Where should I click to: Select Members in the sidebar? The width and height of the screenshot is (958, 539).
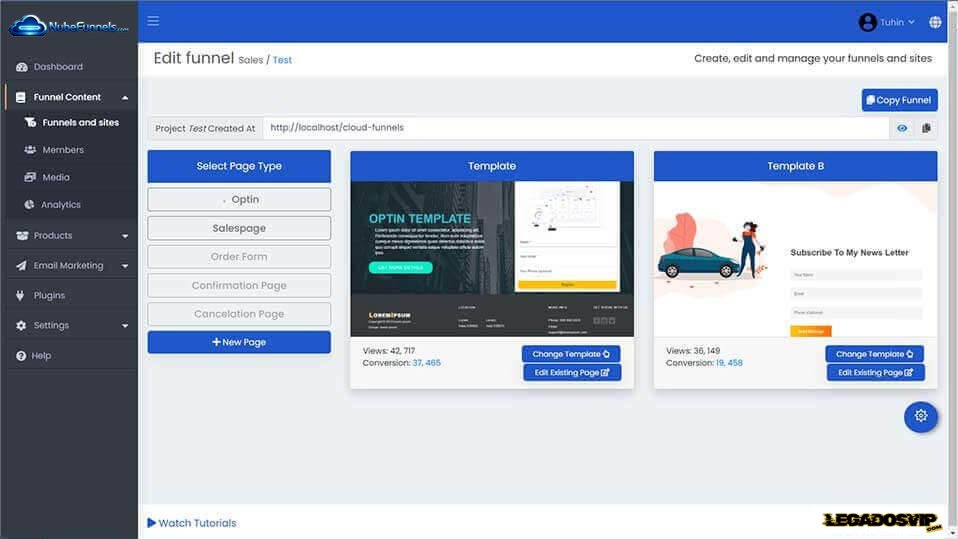pyautogui.click(x=63, y=150)
